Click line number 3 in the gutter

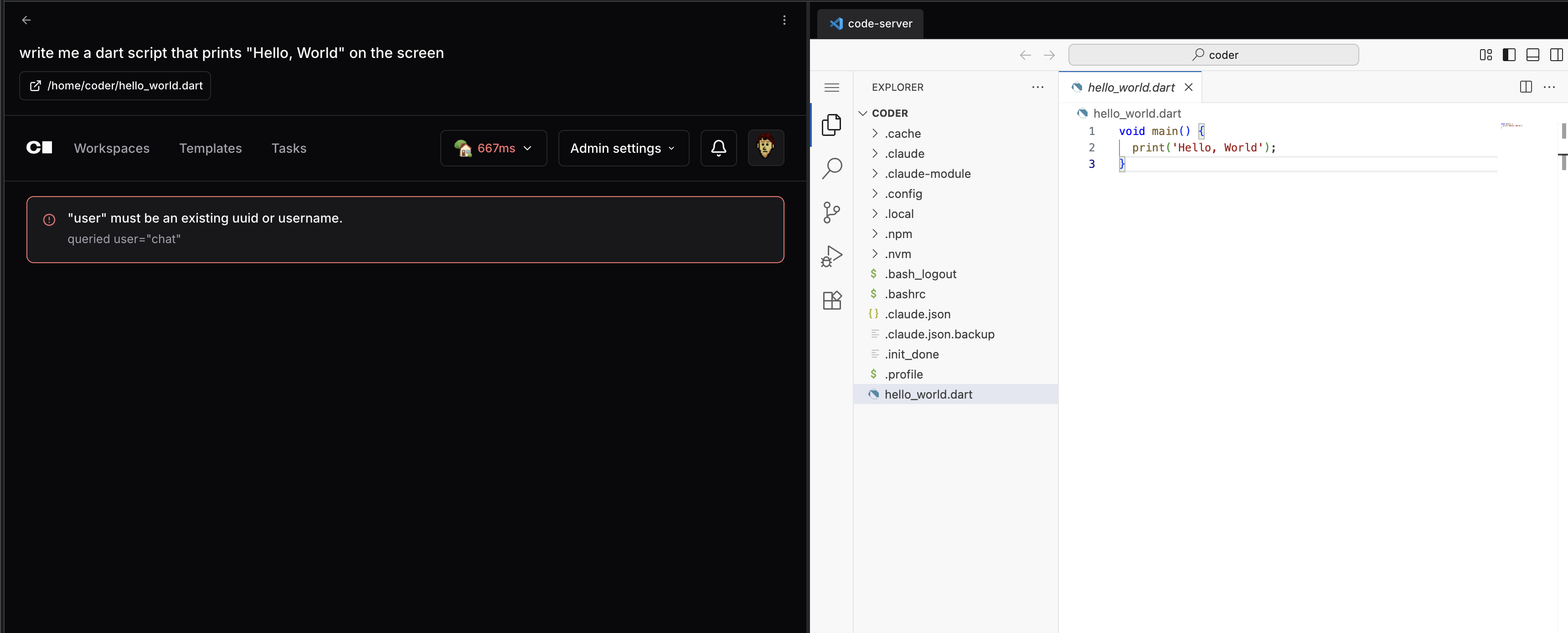point(1091,164)
